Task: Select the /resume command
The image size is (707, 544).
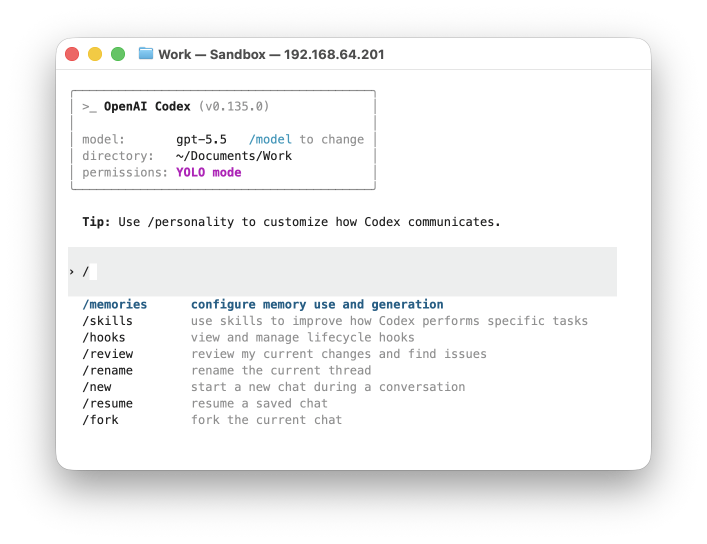Action: click(x=107, y=403)
